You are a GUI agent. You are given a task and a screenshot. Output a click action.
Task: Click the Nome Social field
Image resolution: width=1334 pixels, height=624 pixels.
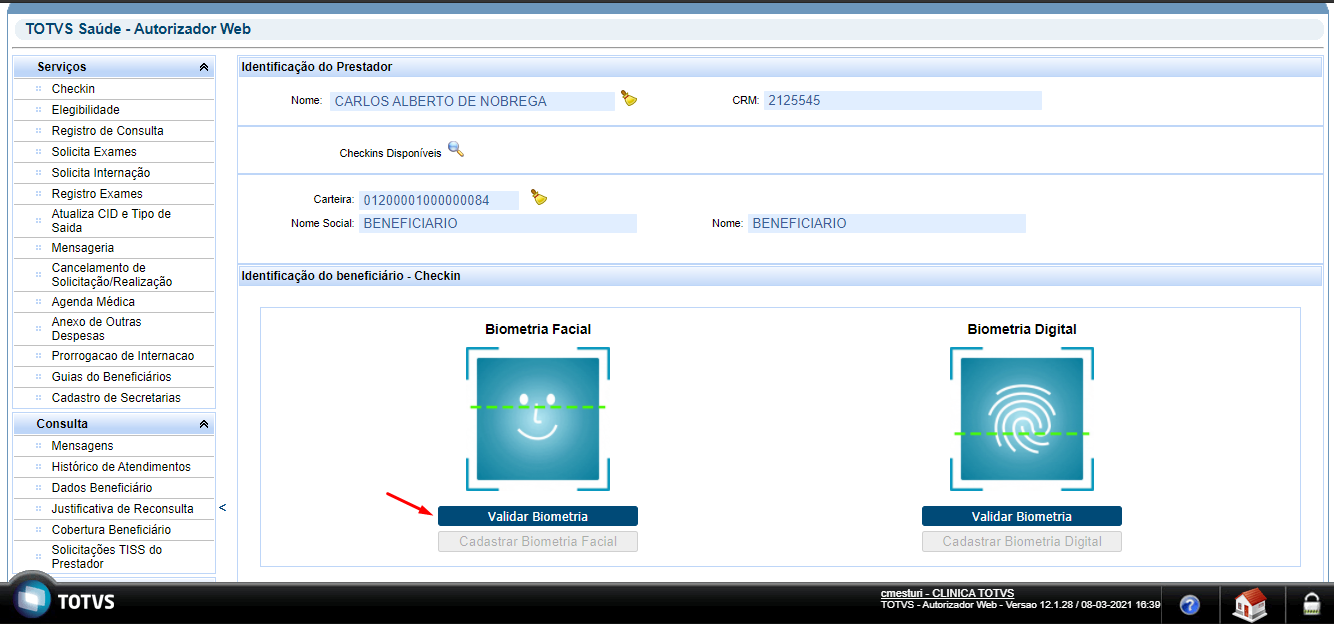tap(498, 223)
